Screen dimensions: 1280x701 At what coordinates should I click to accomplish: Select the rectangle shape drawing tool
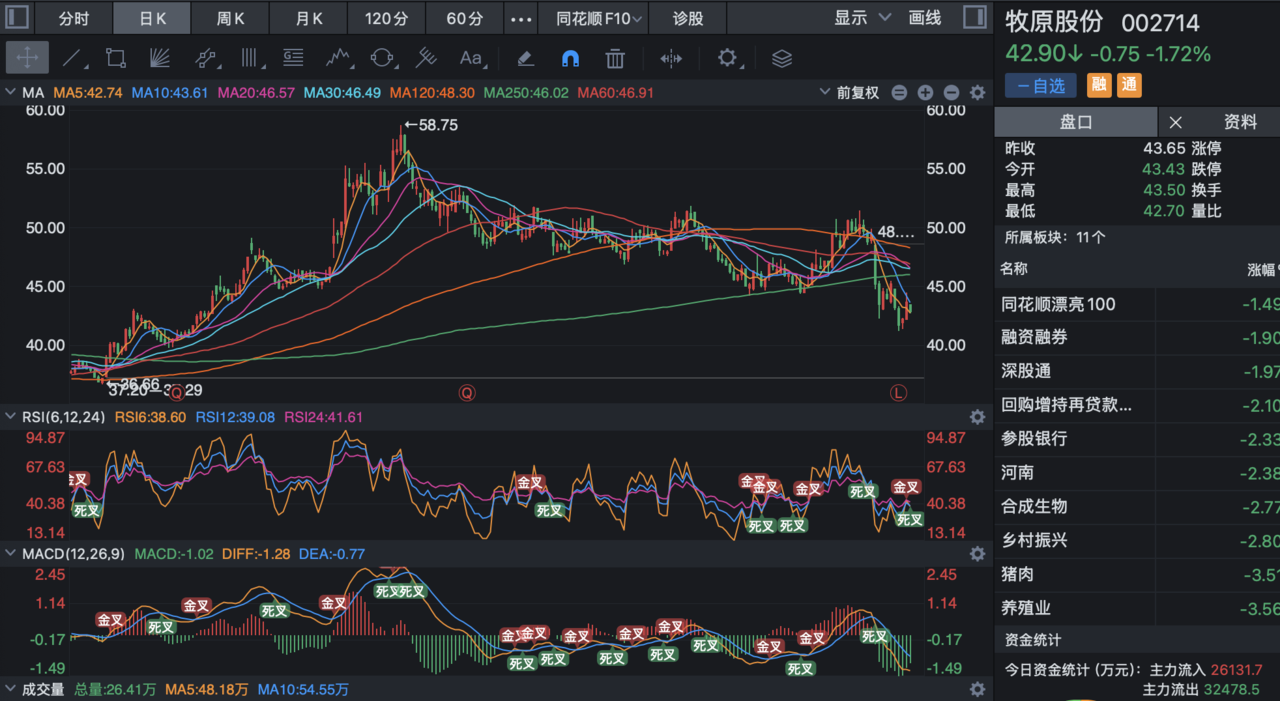[x=116, y=58]
